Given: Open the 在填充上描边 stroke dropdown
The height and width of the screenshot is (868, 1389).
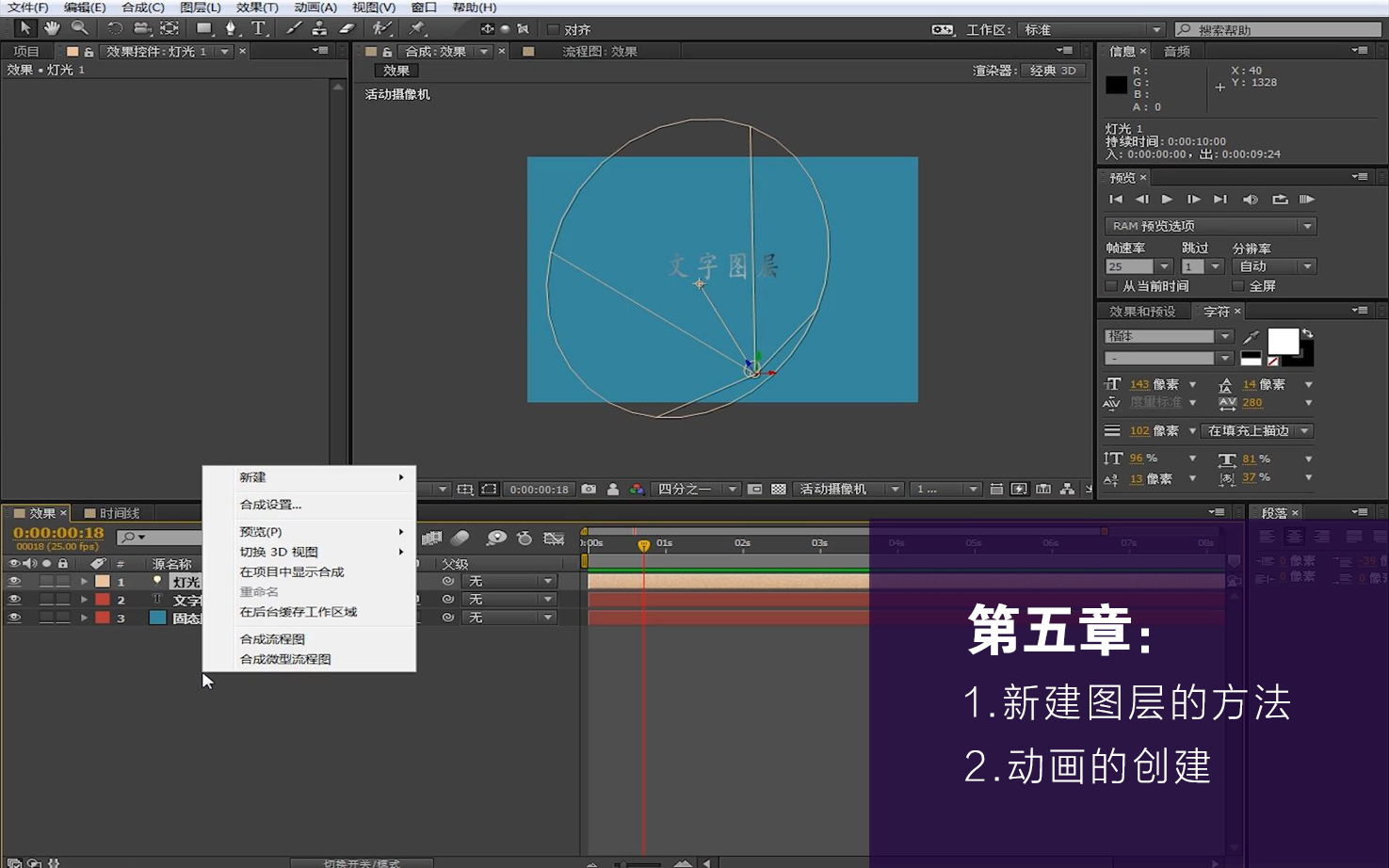Looking at the screenshot, I should [x=1257, y=430].
